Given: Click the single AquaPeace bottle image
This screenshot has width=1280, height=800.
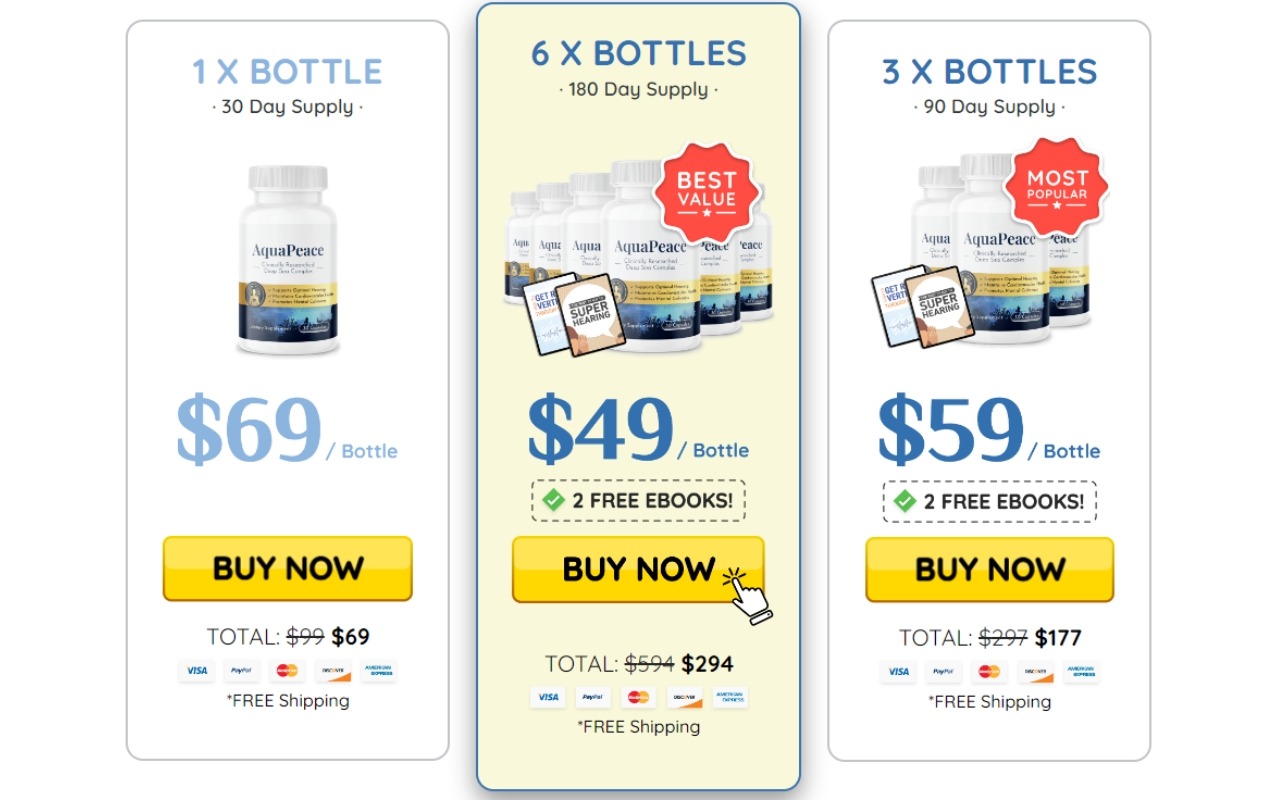Looking at the screenshot, I should (x=288, y=260).
